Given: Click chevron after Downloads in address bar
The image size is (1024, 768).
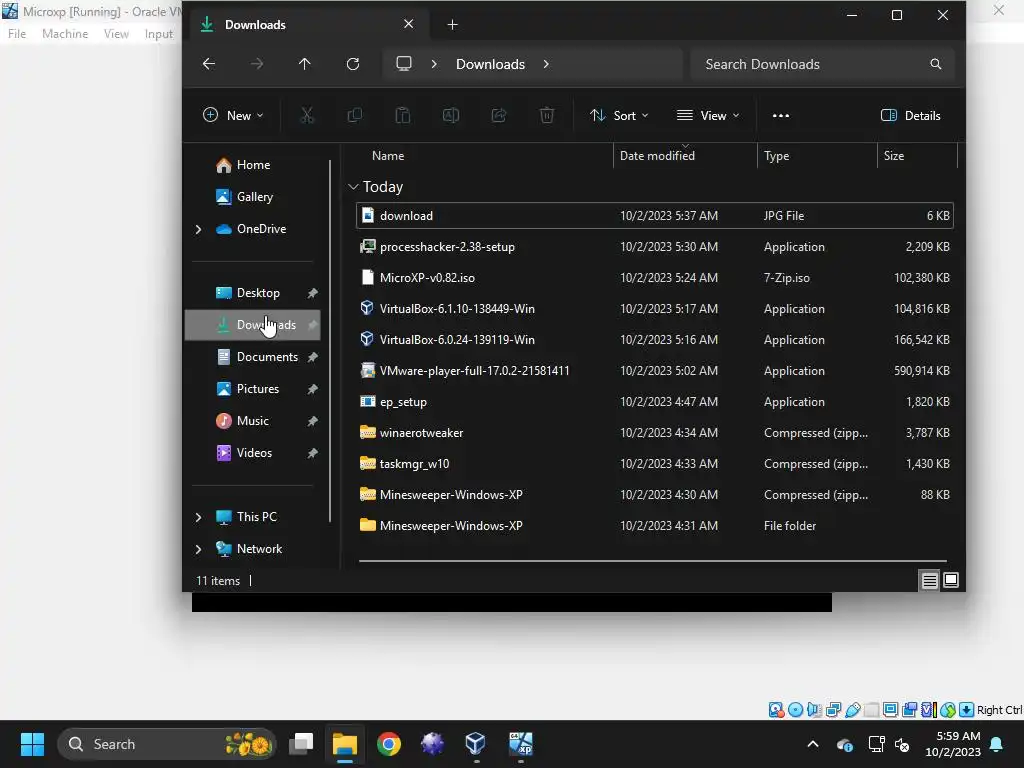Looking at the screenshot, I should [546, 64].
